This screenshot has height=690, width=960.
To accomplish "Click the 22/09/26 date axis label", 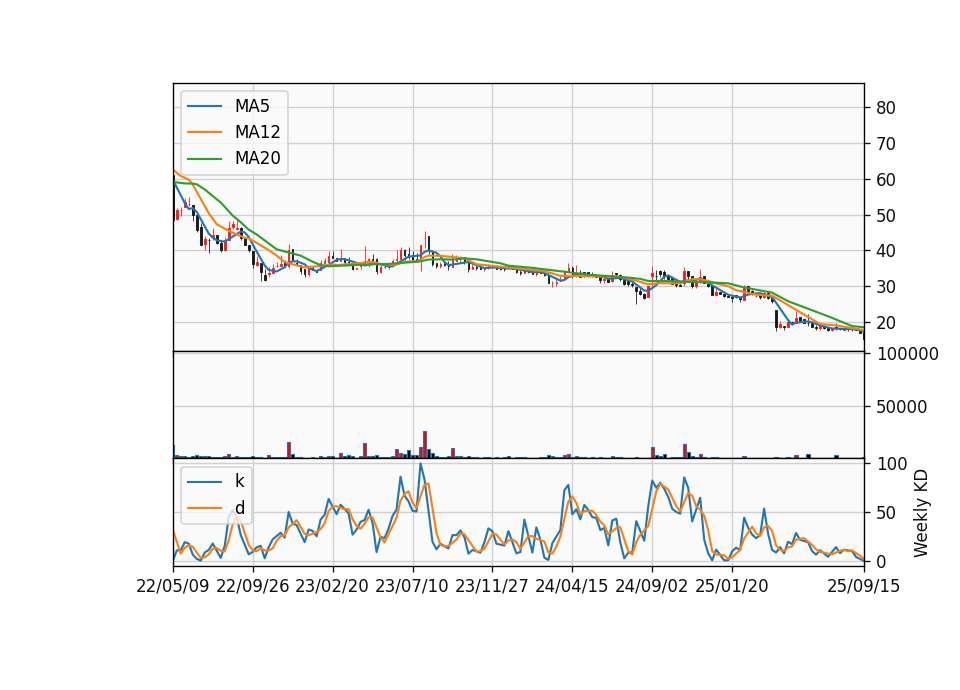I will click(253, 586).
